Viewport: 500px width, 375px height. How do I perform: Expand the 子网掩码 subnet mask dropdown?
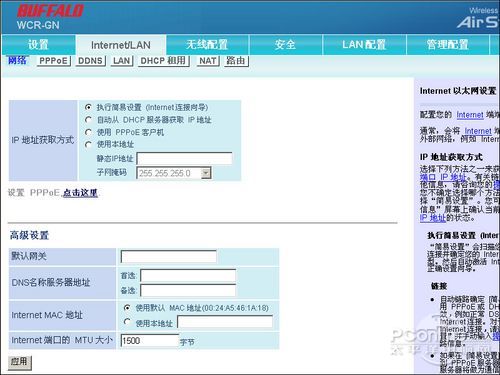point(206,173)
